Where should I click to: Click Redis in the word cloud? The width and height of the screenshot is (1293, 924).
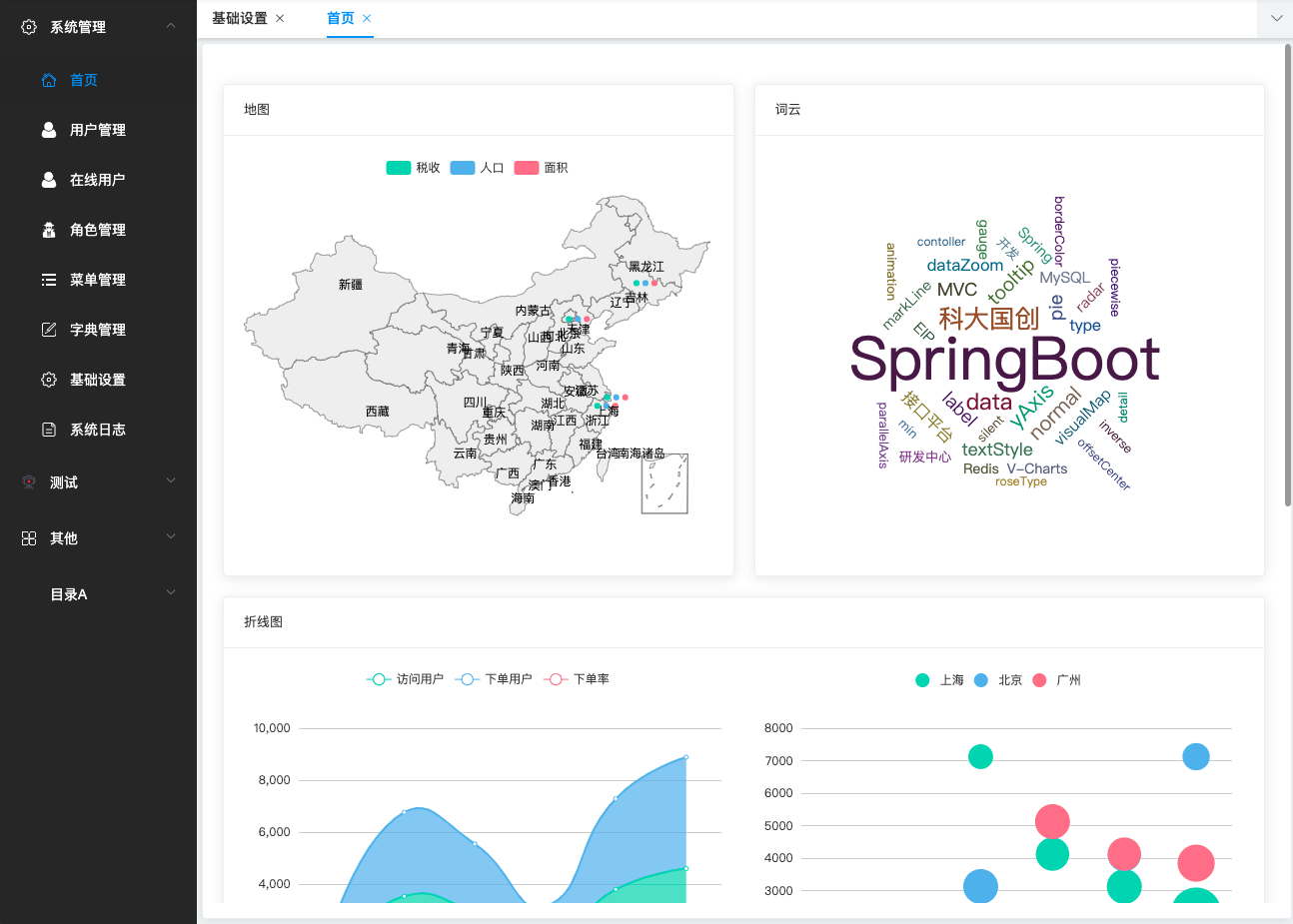[981, 468]
